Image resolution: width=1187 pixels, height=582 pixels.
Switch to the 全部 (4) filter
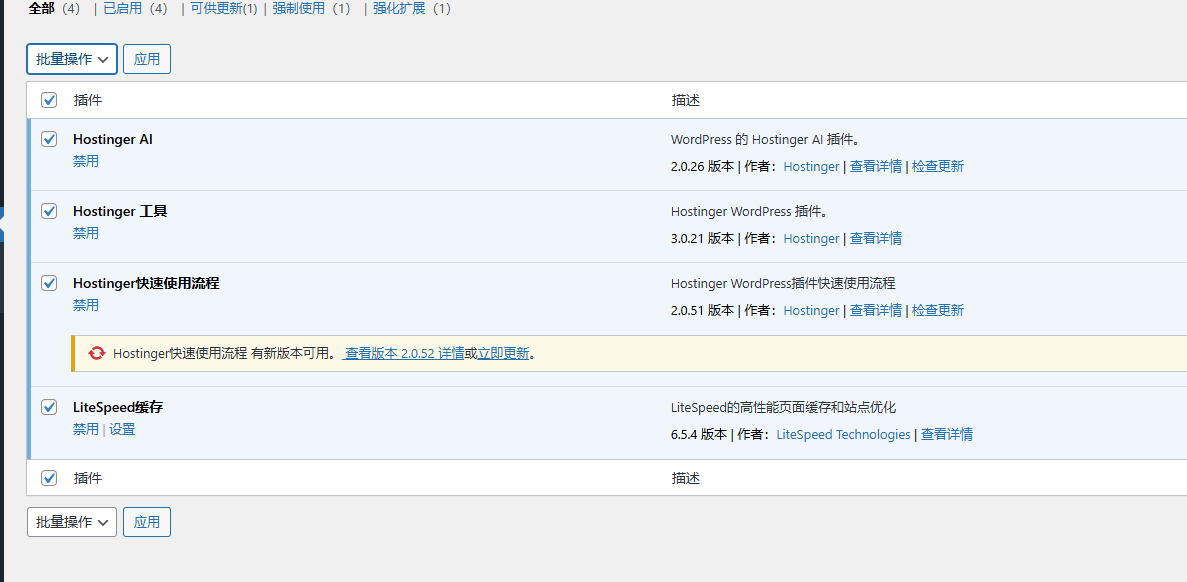(54, 9)
